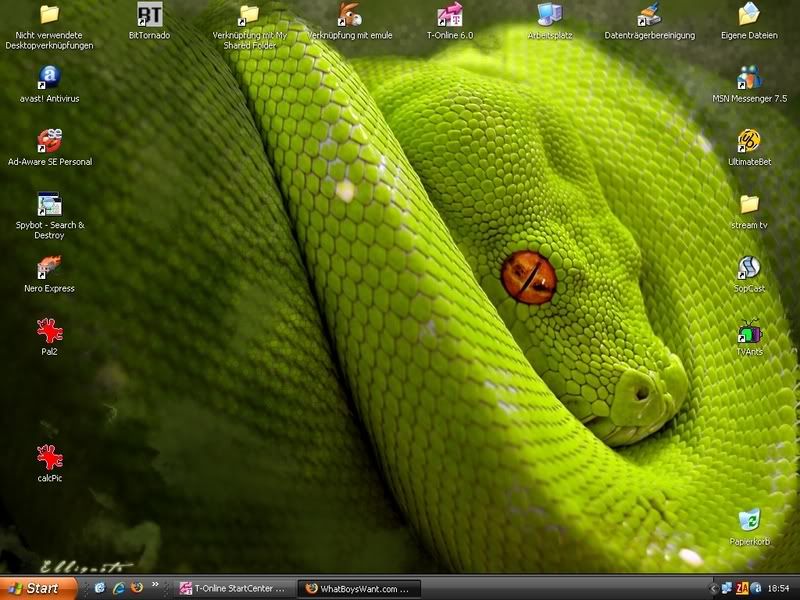The image size is (800, 600).
Task: Click the Pal2 desktop icon
Action: [x=49, y=331]
